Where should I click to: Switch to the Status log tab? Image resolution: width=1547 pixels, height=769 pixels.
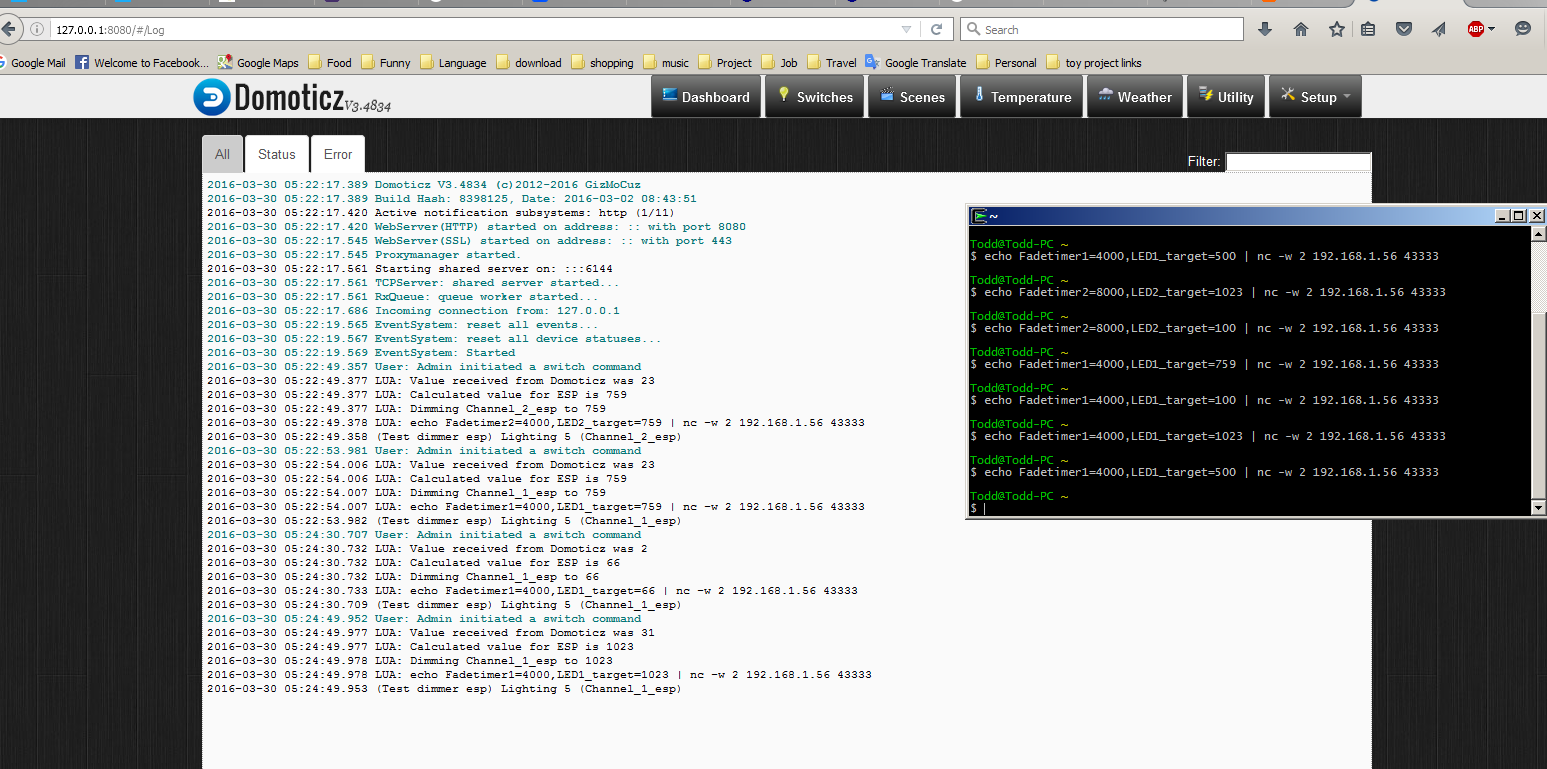[277, 154]
